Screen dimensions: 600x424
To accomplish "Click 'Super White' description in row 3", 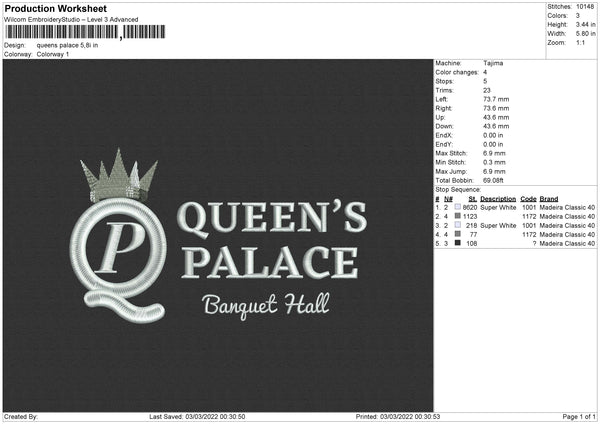I will coord(498,225).
